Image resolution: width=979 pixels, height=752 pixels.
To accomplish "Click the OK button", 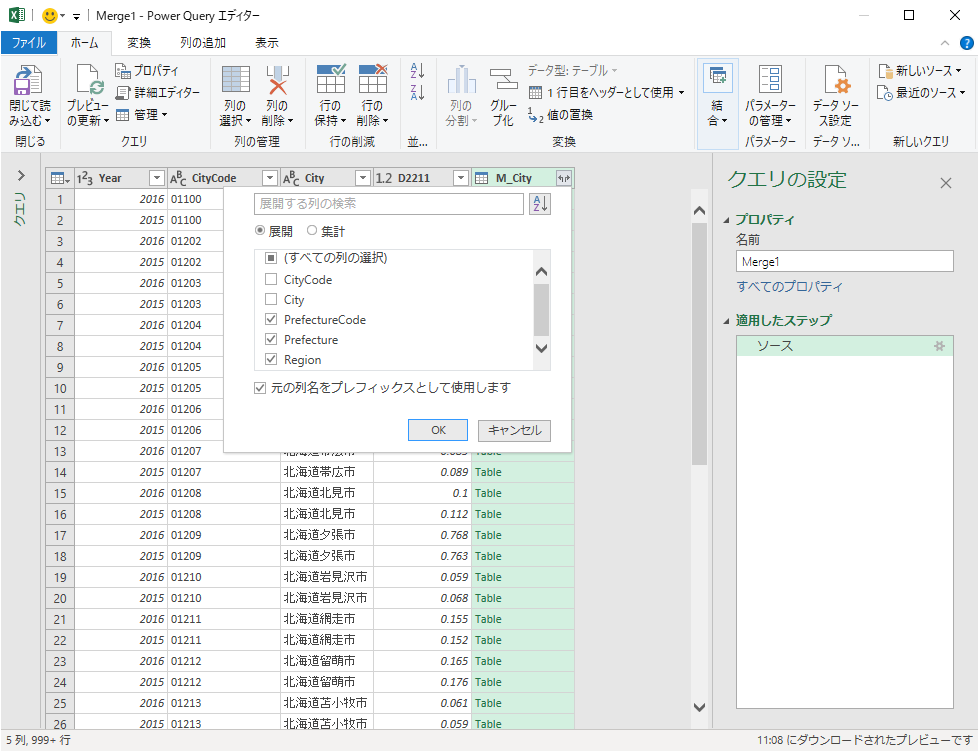I will (438, 430).
